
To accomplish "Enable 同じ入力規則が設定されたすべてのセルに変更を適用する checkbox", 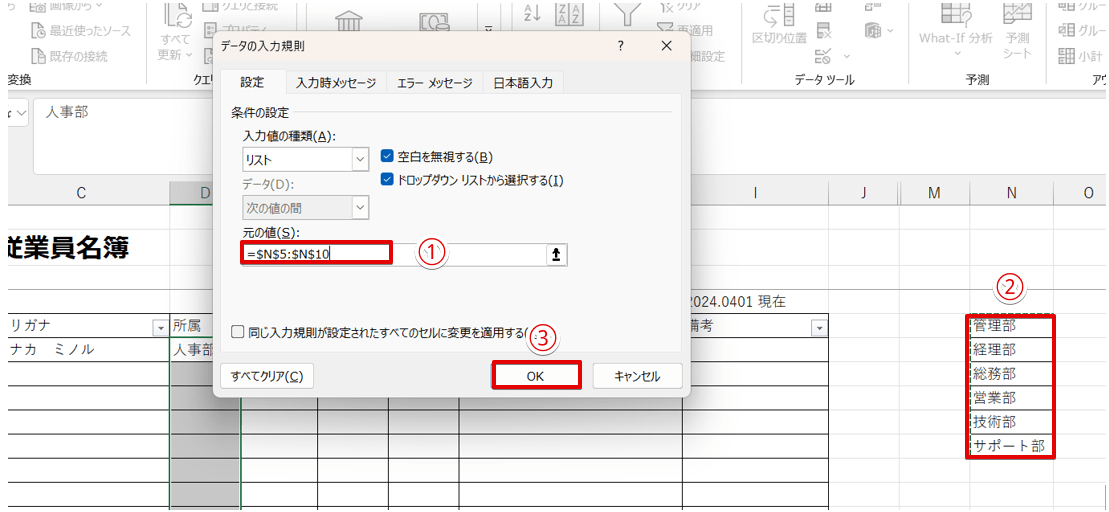I will point(238,332).
